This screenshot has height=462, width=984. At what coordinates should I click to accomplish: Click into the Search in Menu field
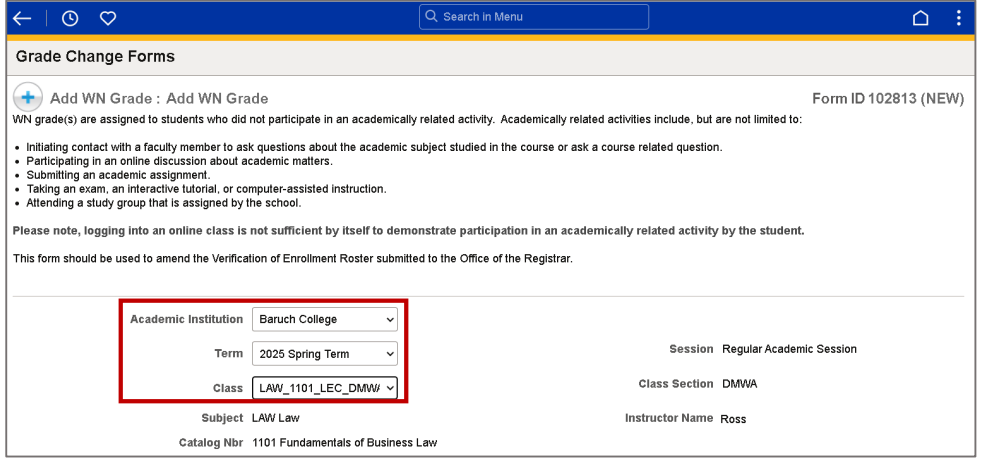click(x=534, y=17)
